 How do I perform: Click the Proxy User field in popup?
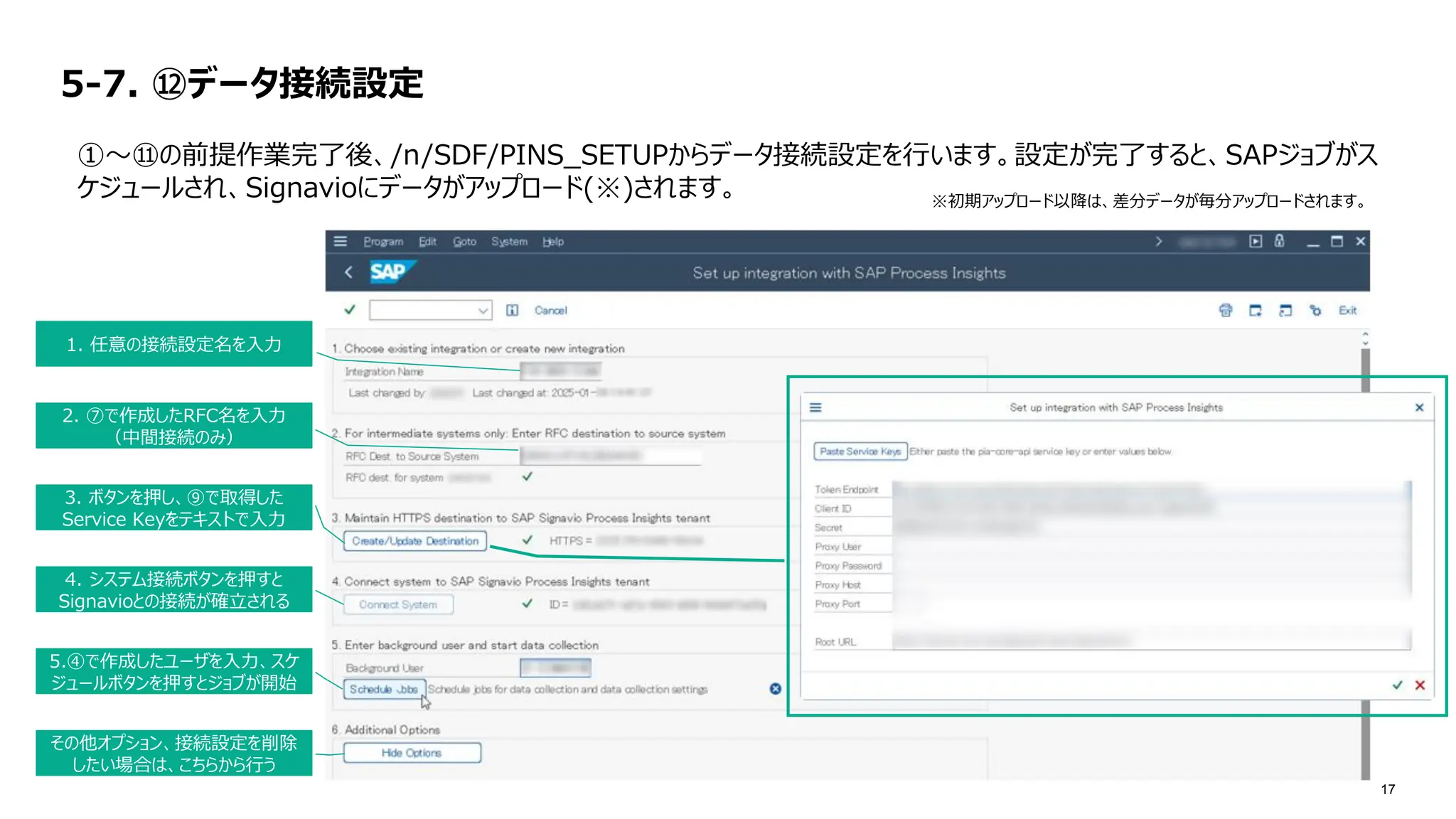coord(1152,547)
